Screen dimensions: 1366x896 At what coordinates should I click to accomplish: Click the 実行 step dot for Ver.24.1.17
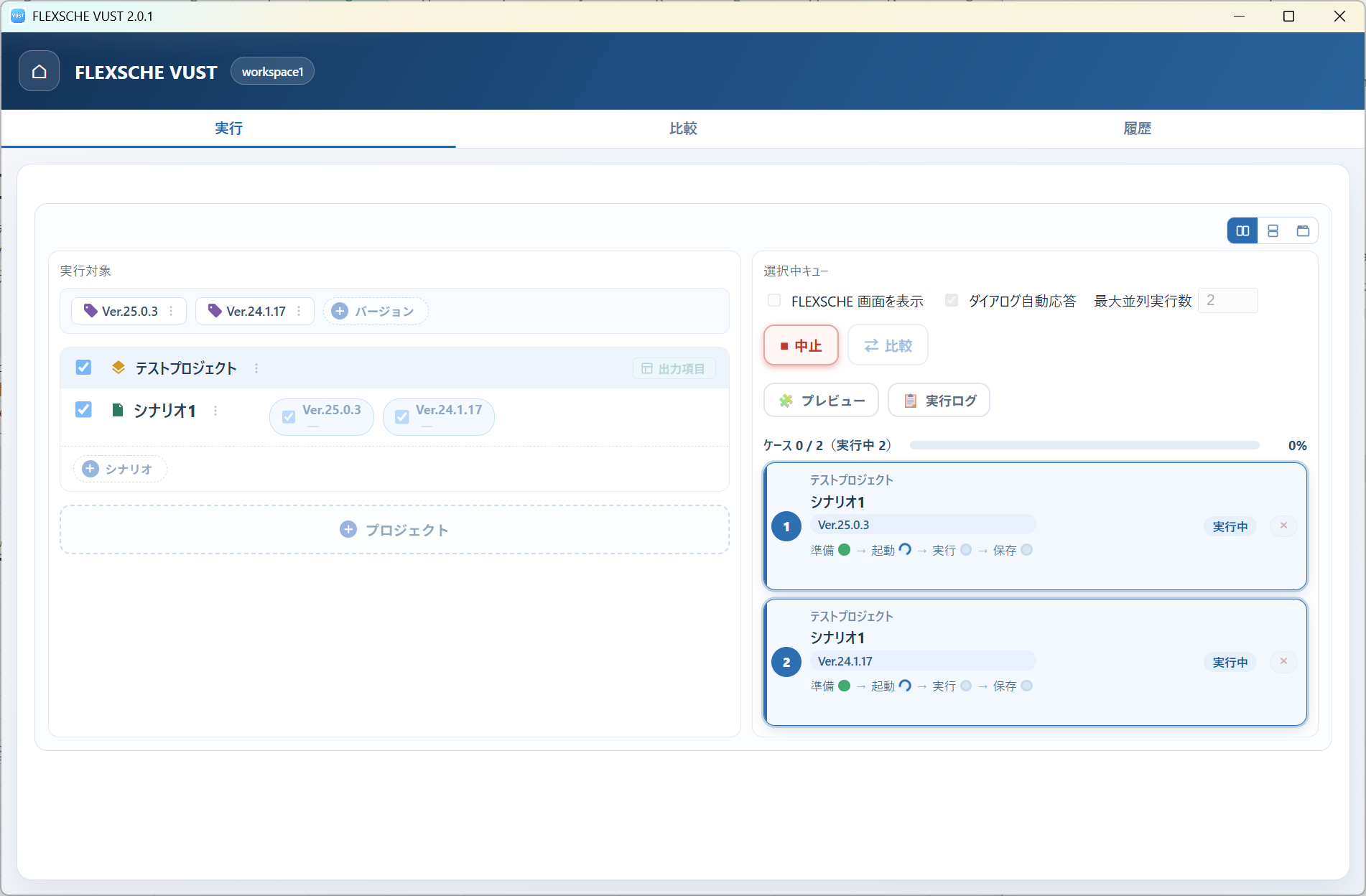coord(966,686)
